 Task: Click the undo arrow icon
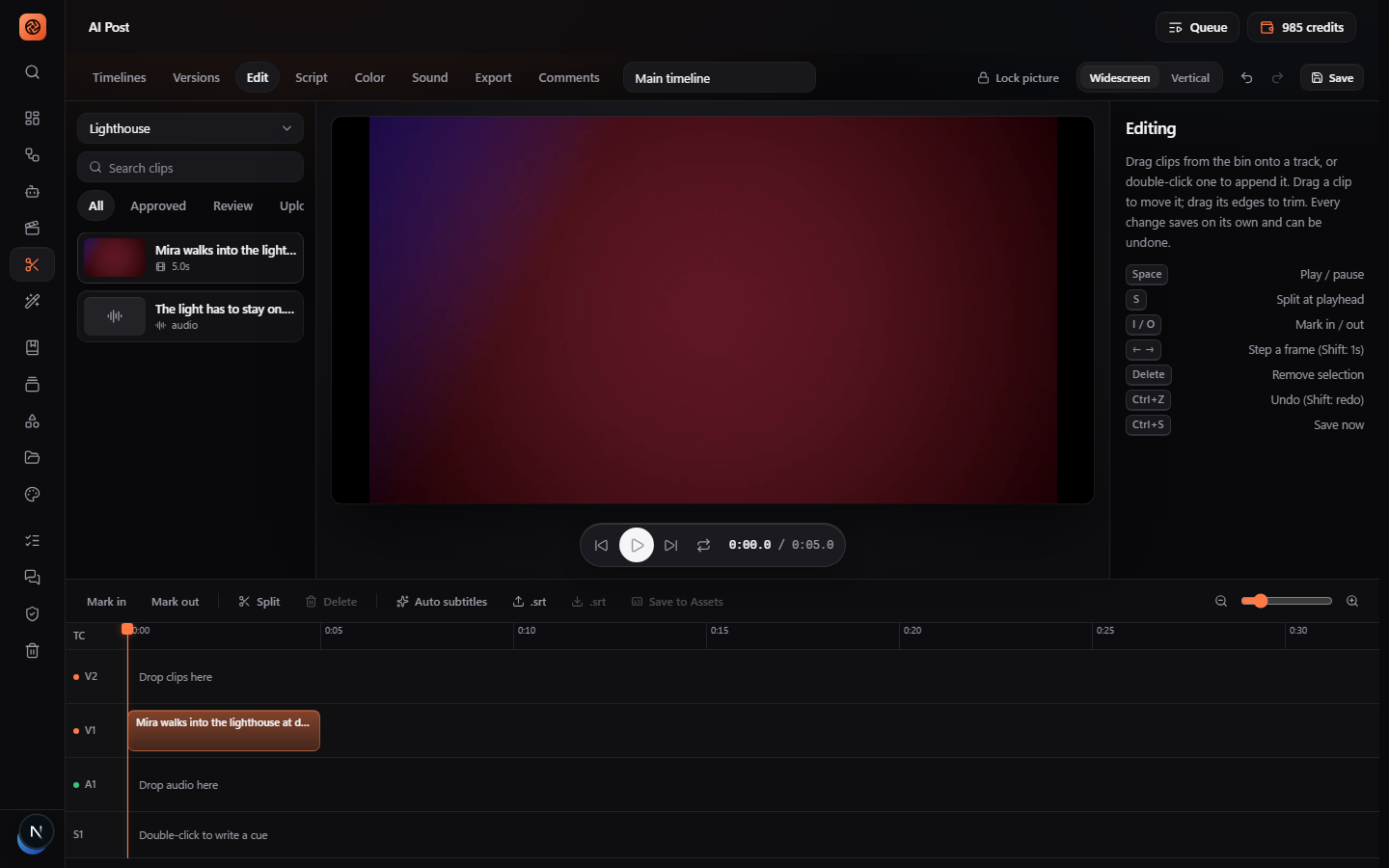click(x=1246, y=78)
